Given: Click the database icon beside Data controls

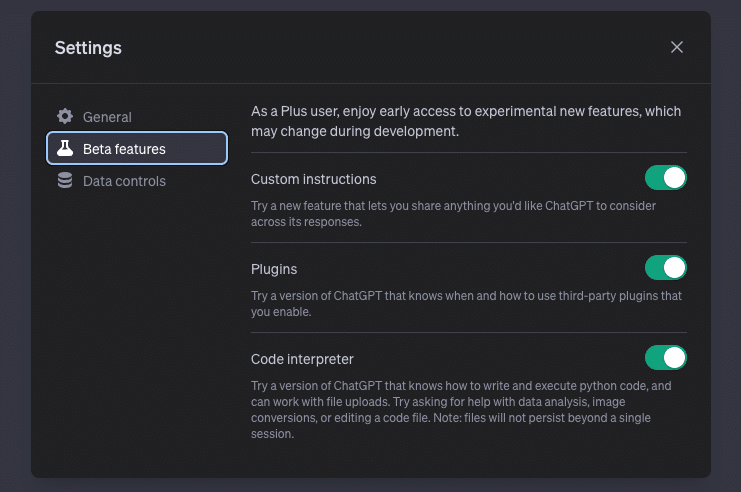Looking at the screenshot, I should pos(65,181).
